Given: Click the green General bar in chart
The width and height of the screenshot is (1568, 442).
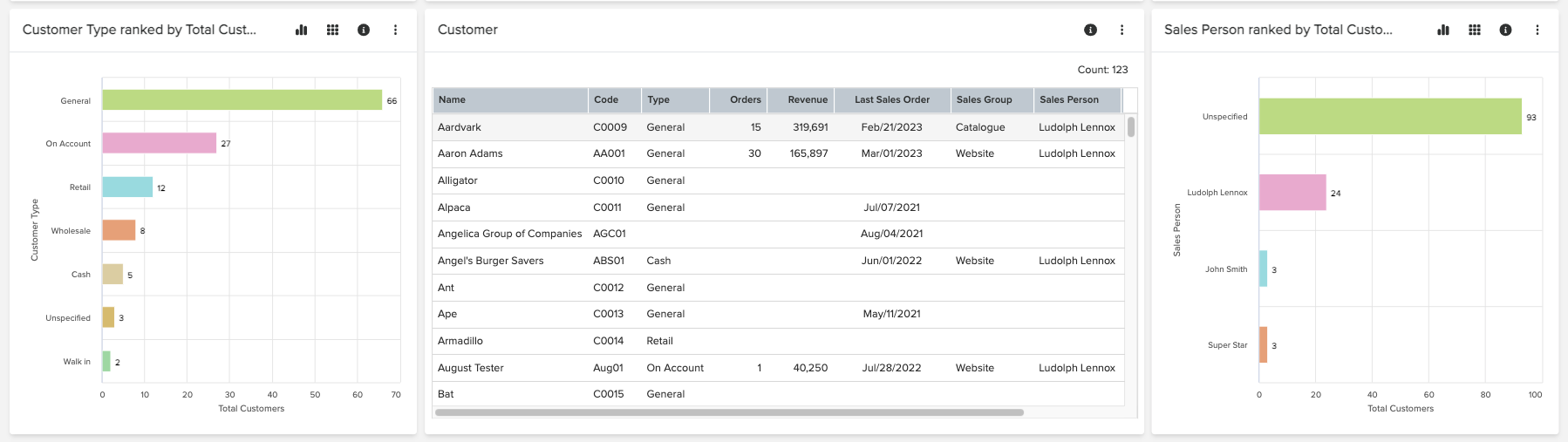Looking at the screenshot, I should tap(242, 100).
